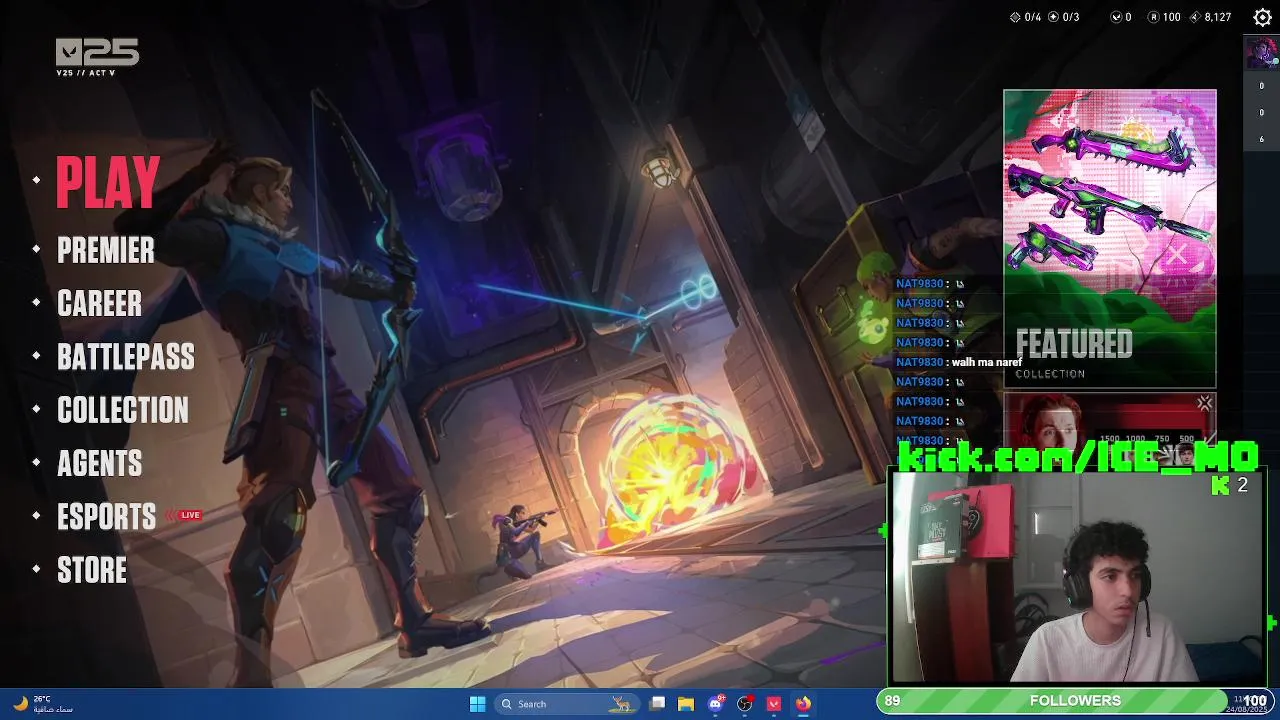This screenshot has width=1280, height=720.
Task: Open the PREMIER menu
Action: (x=106, y=250)
